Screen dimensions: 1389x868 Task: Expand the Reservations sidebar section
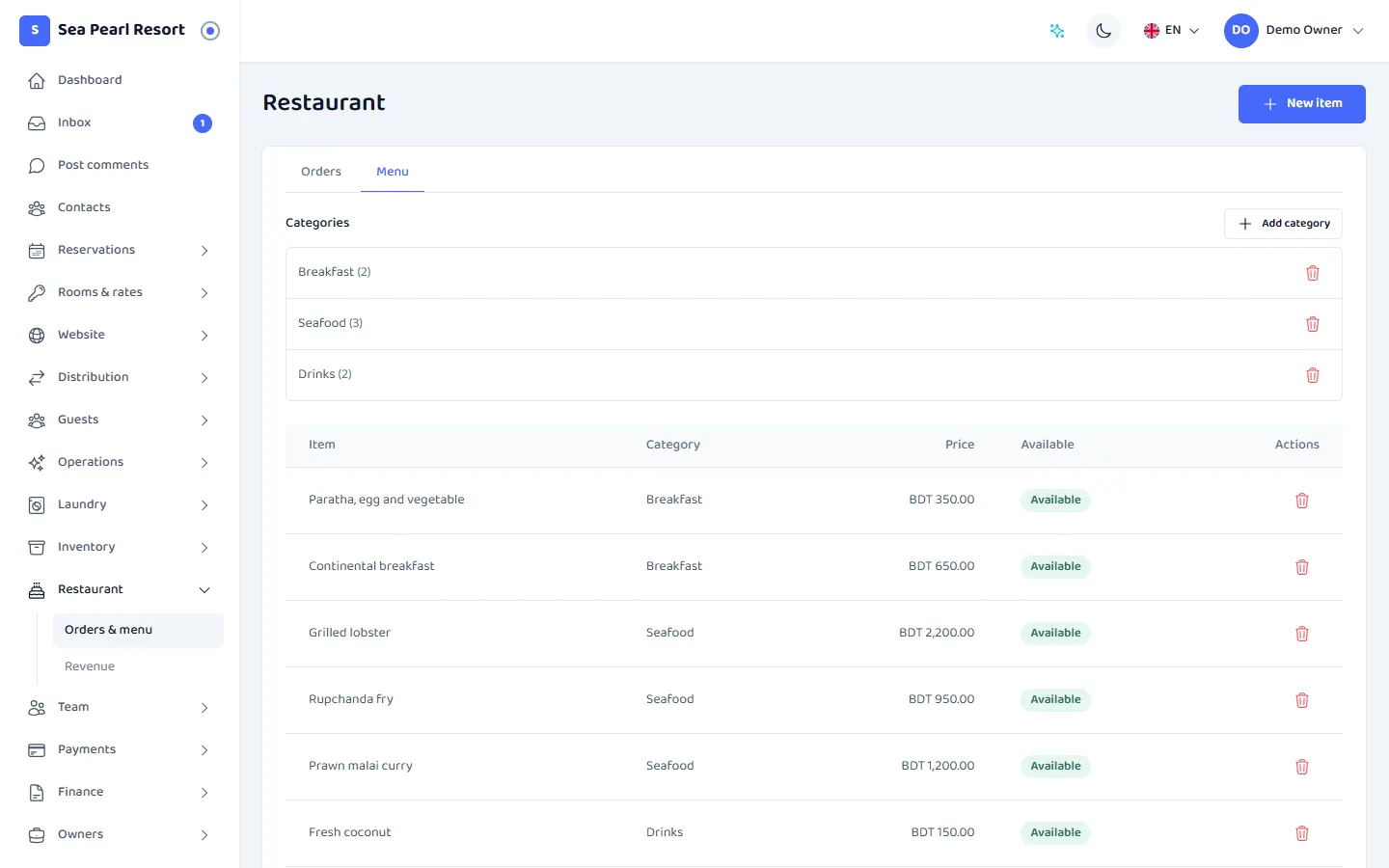pyautogui.click(x=120, y=250)
